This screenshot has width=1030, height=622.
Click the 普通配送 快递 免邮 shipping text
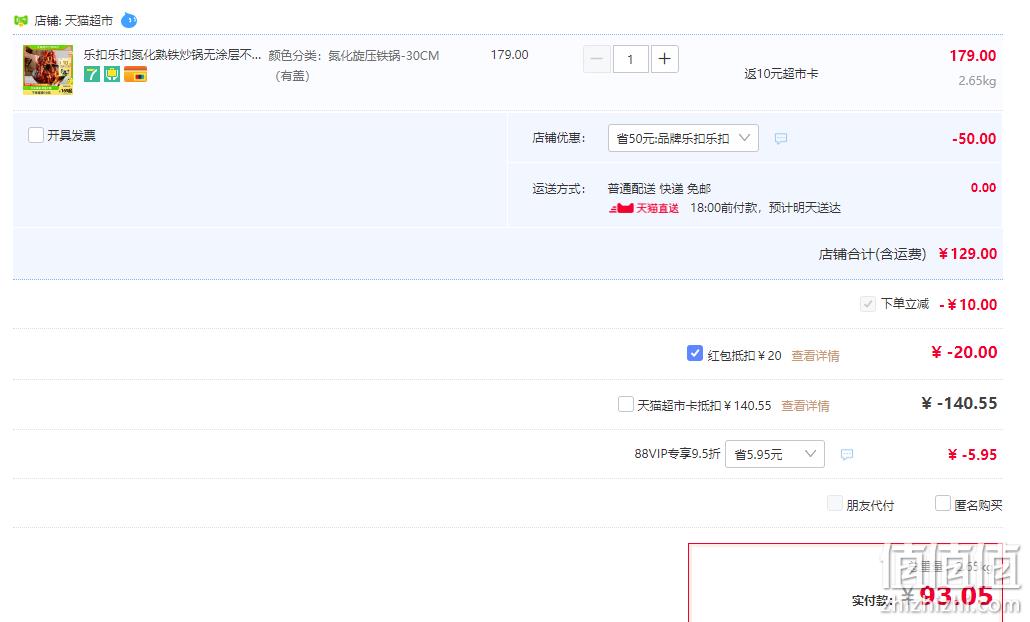tap(659, 189)
